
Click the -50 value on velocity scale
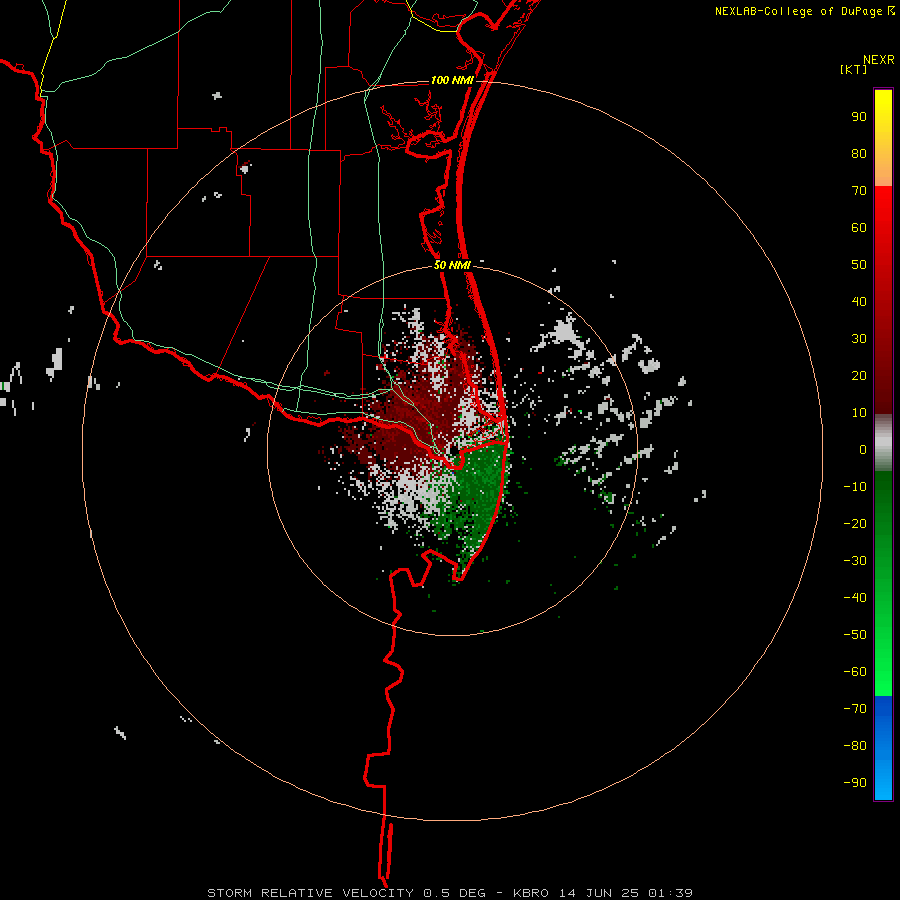pyautogui.click(x=855, y=635)
